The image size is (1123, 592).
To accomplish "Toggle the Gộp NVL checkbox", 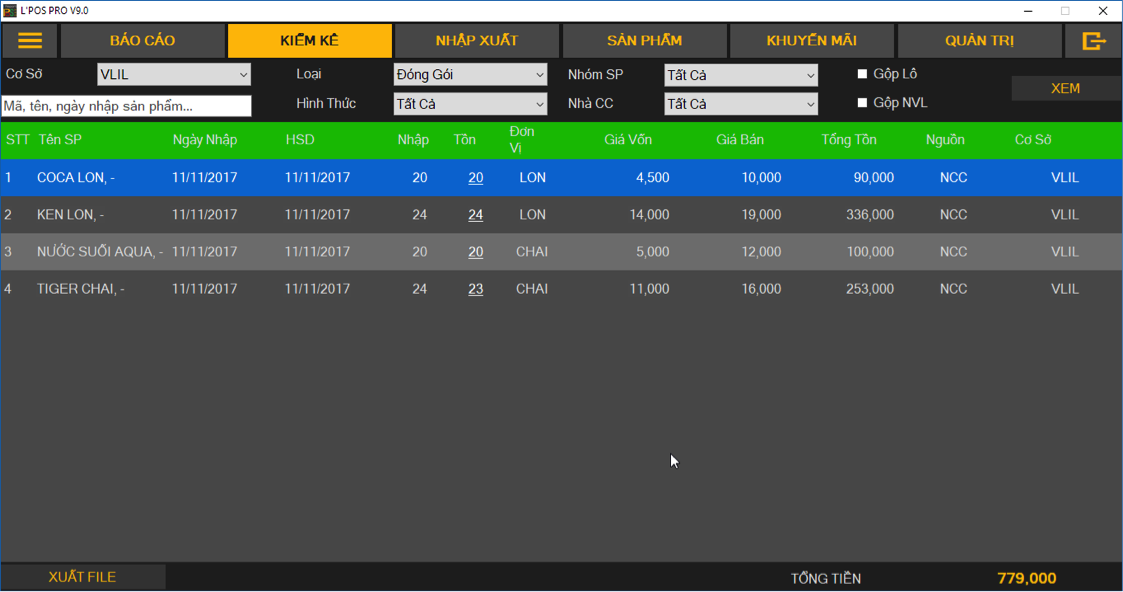I will click(862, 103).
